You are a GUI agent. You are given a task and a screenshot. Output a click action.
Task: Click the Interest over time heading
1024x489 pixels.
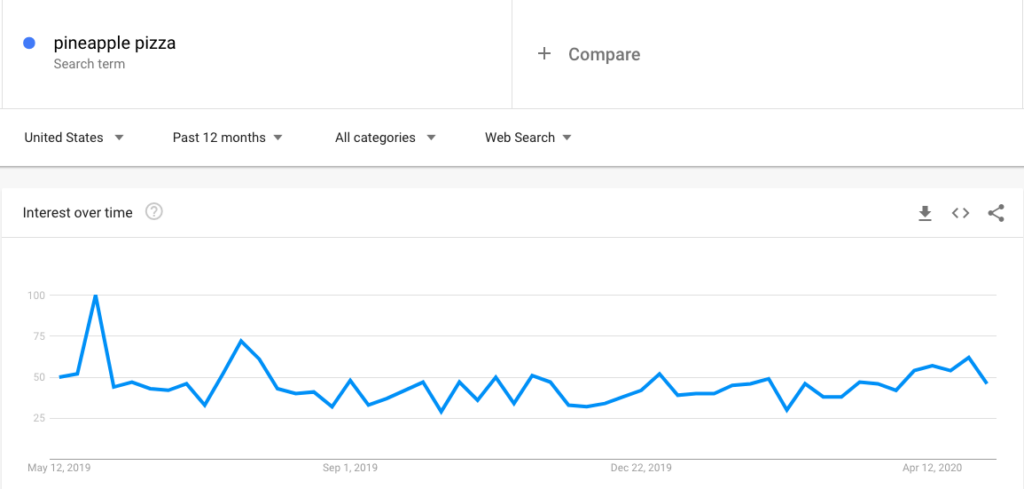[78, 212]
